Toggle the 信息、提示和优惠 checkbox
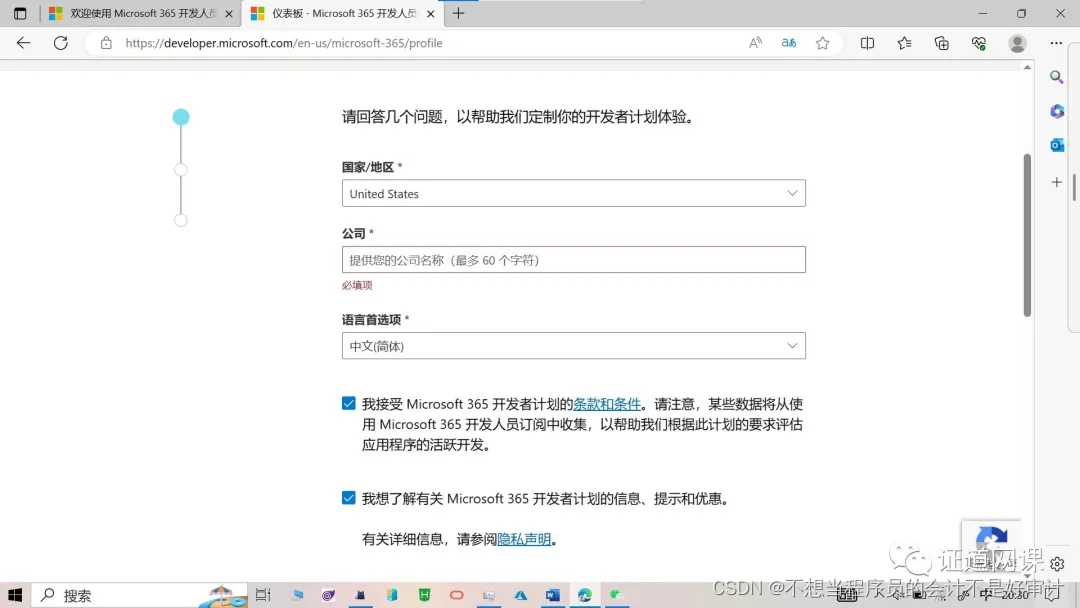 (x=349, y=498)
